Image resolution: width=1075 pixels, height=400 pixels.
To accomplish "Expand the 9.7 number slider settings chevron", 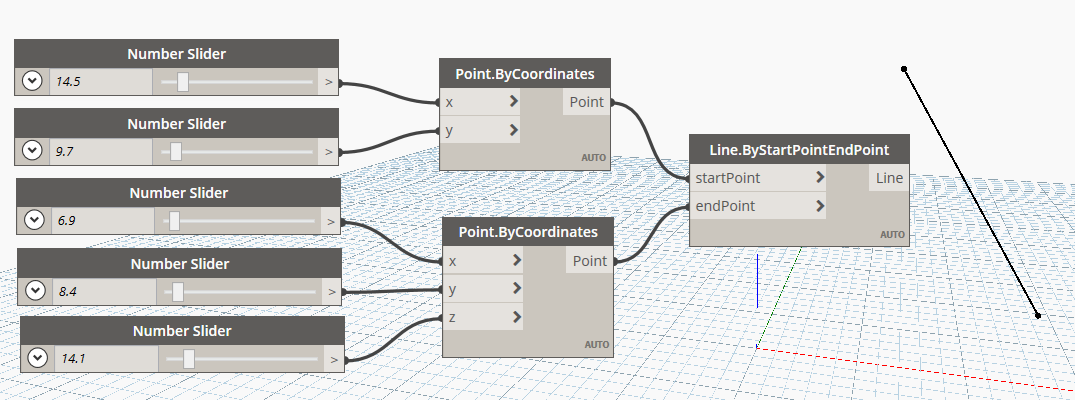I will 32,151.
